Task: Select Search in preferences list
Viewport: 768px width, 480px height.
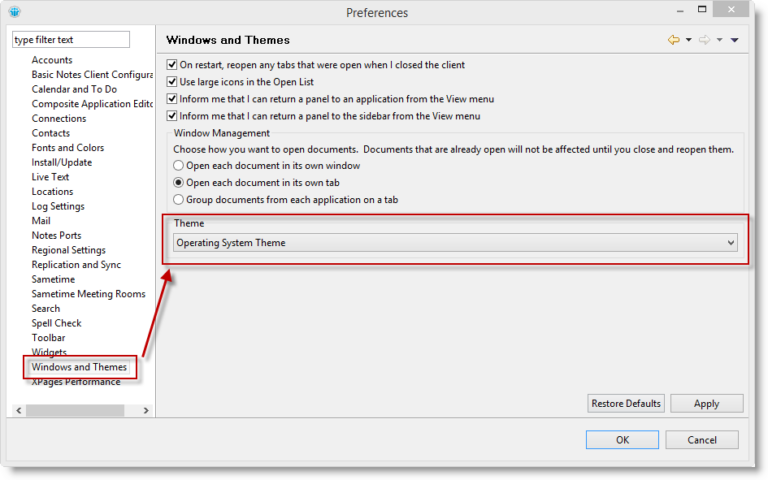Action: point(46,309)
